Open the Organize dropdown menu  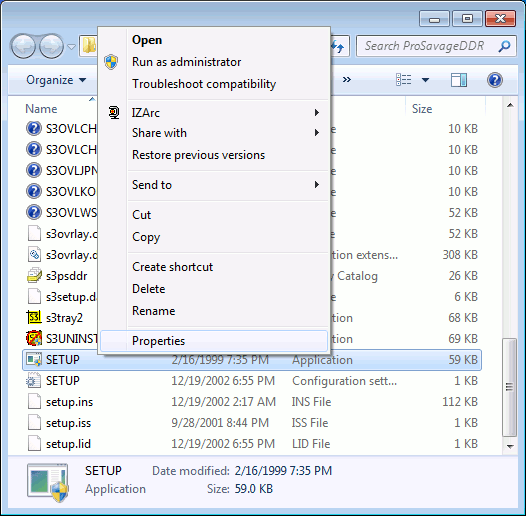point(56,80)
